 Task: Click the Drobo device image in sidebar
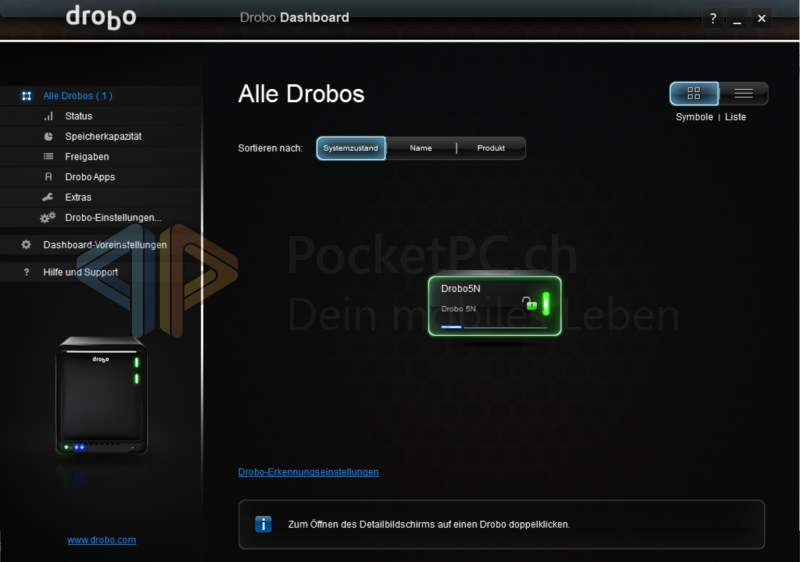[x=102, y=396]
